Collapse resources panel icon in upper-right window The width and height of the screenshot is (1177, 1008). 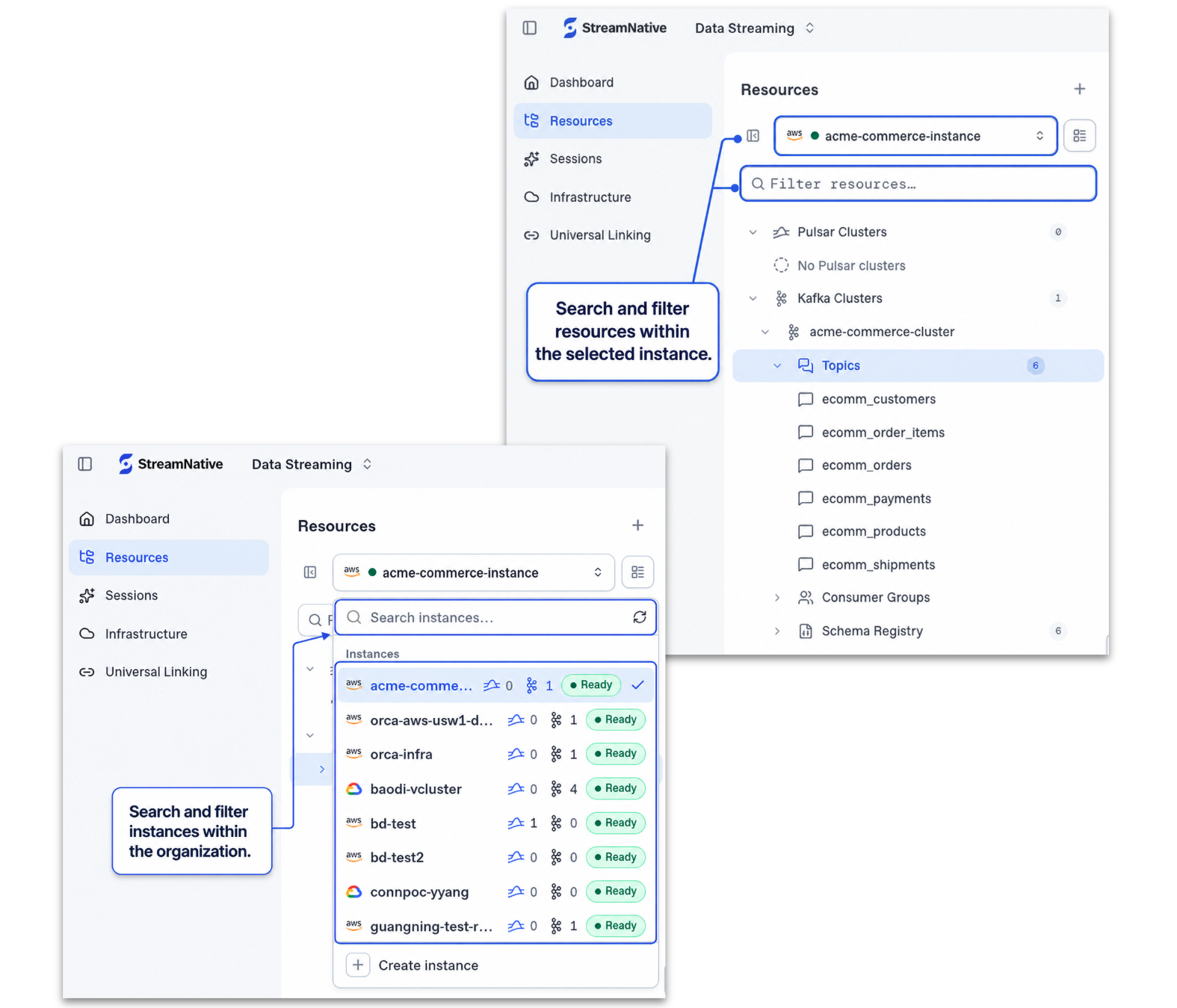[x=753, y=136]
